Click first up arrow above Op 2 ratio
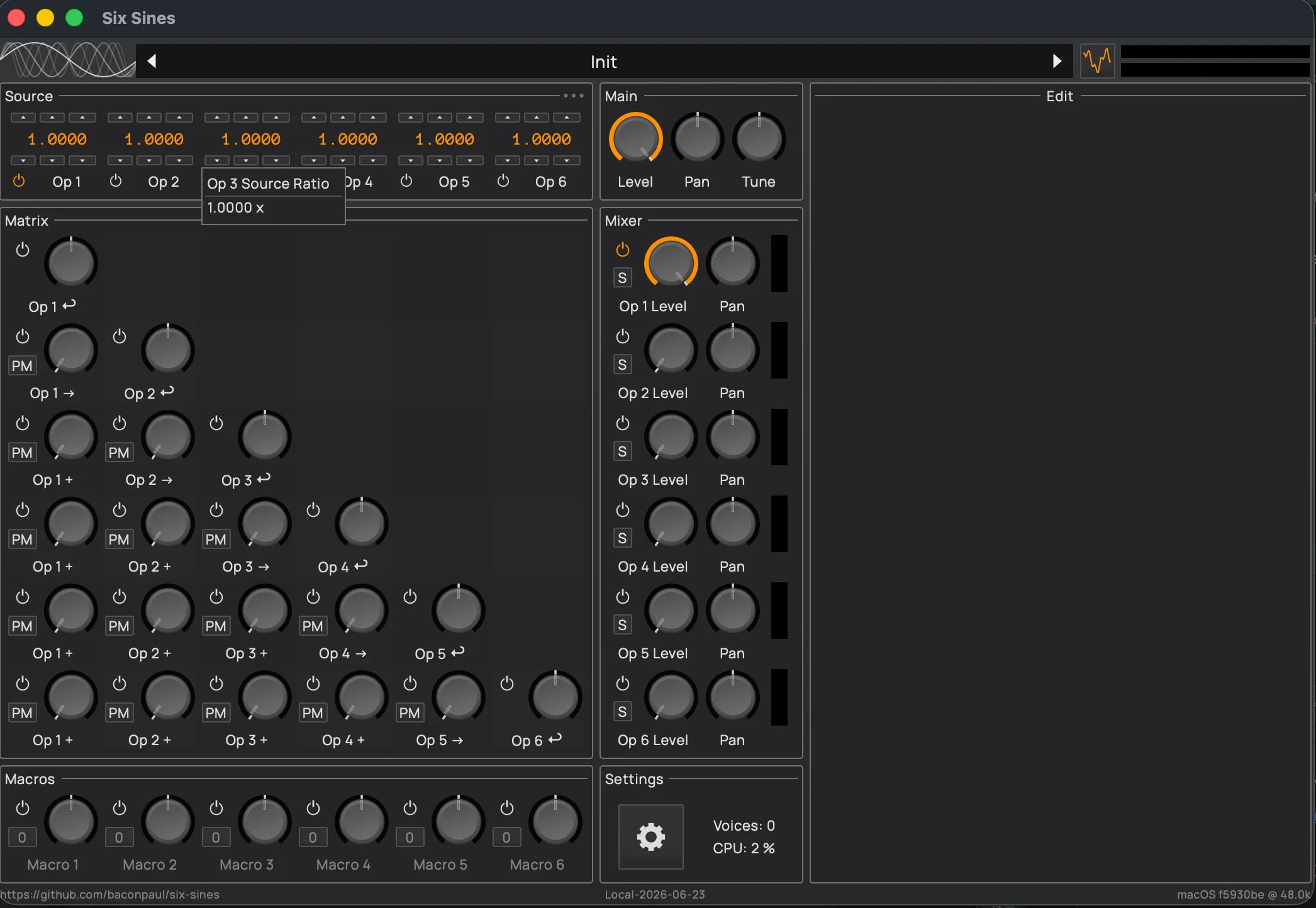The height and width of the screenshot is (908, 1316). (120, 118)
